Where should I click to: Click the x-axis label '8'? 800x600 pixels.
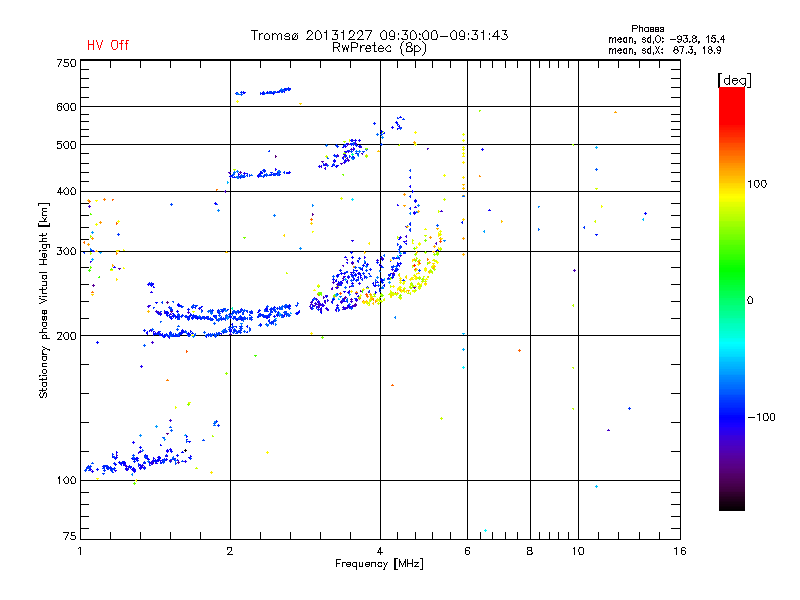pos(530,551)
